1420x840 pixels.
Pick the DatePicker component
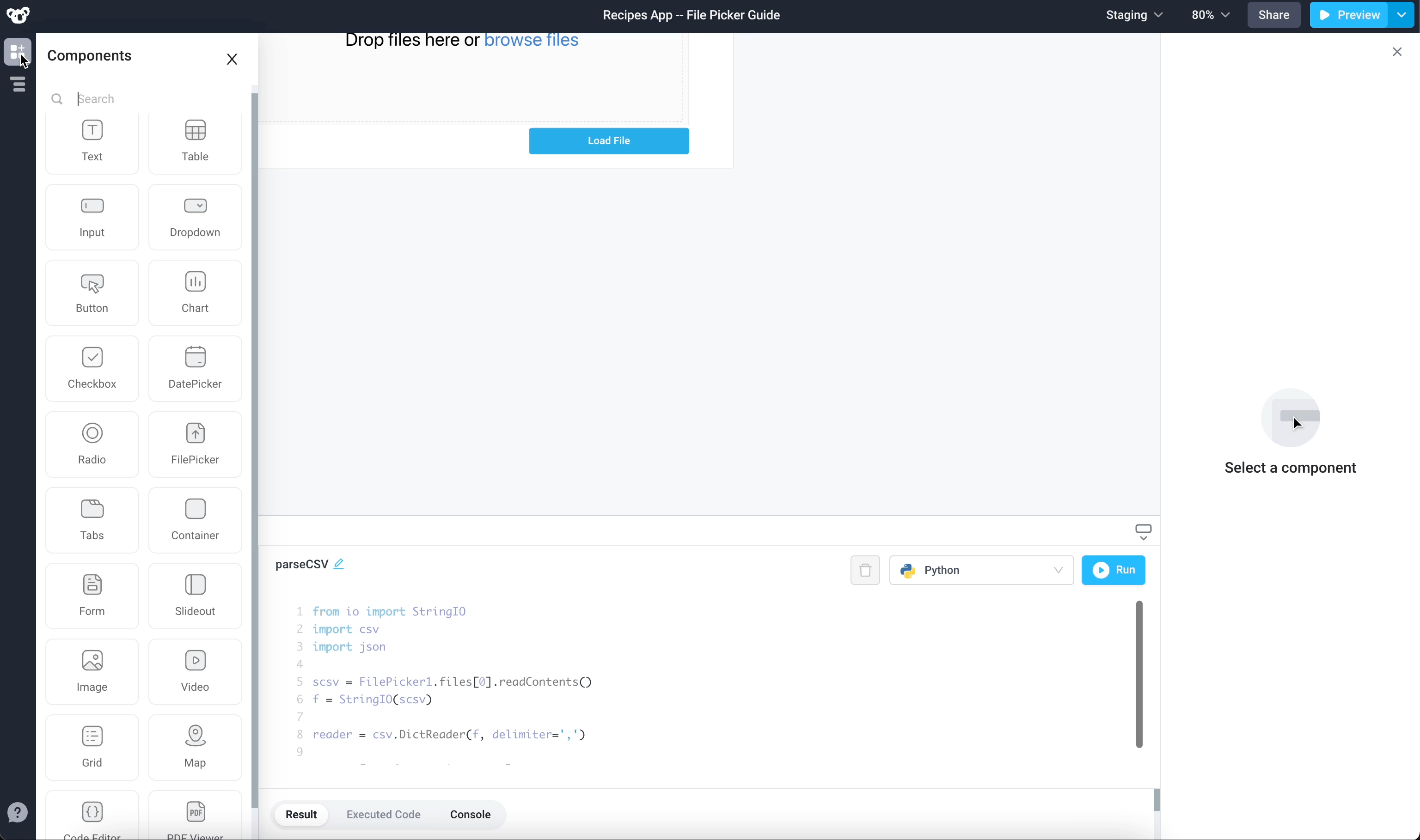[195, 369]
